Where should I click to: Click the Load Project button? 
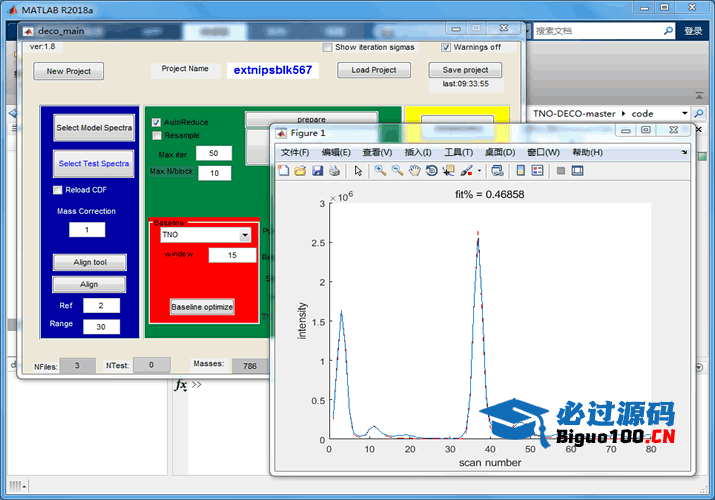pos(373,70)
